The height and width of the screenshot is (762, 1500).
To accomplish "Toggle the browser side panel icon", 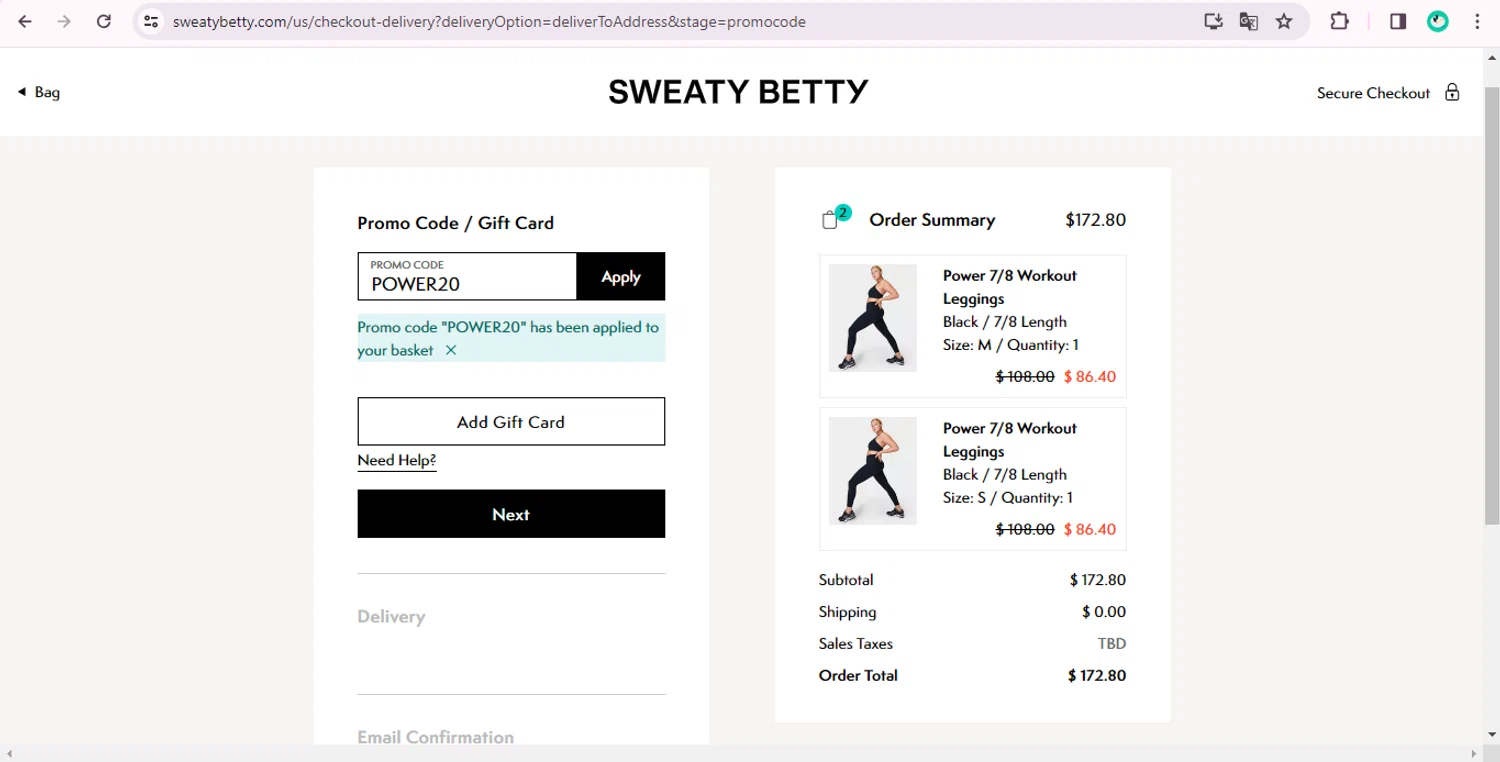I will coord(1398,21).
